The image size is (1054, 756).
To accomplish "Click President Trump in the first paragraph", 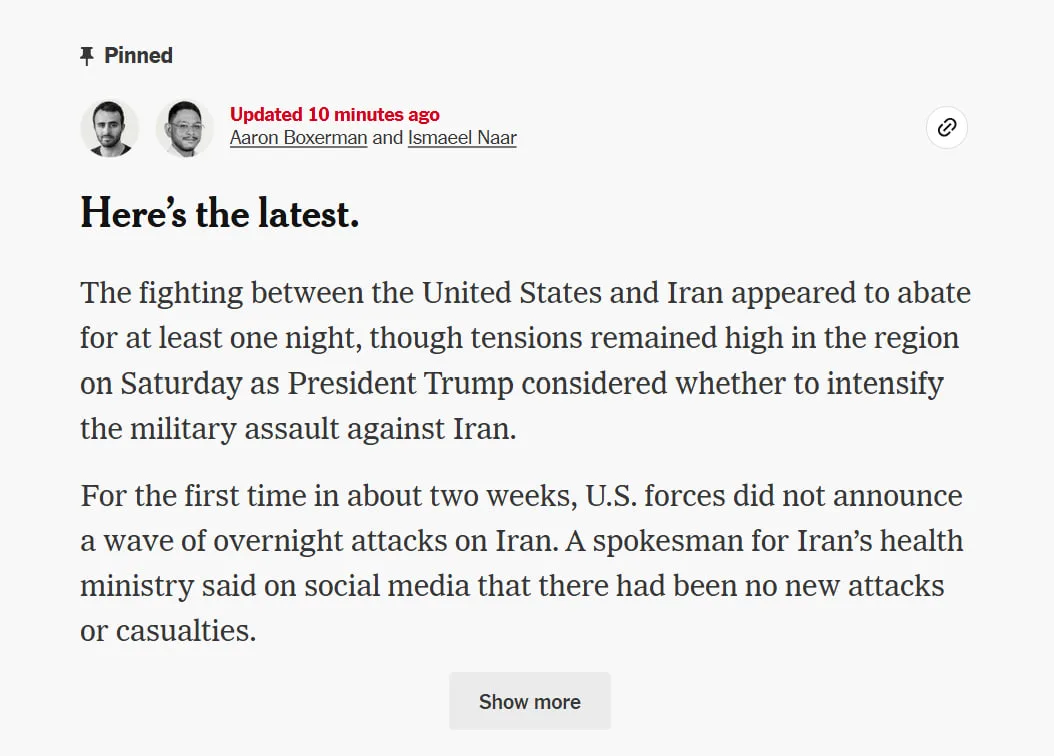I will pos(401,384).
